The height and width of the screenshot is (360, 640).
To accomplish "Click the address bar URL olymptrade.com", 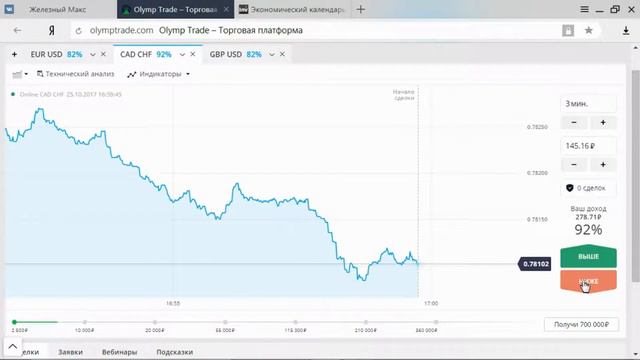I will [121, 30].
